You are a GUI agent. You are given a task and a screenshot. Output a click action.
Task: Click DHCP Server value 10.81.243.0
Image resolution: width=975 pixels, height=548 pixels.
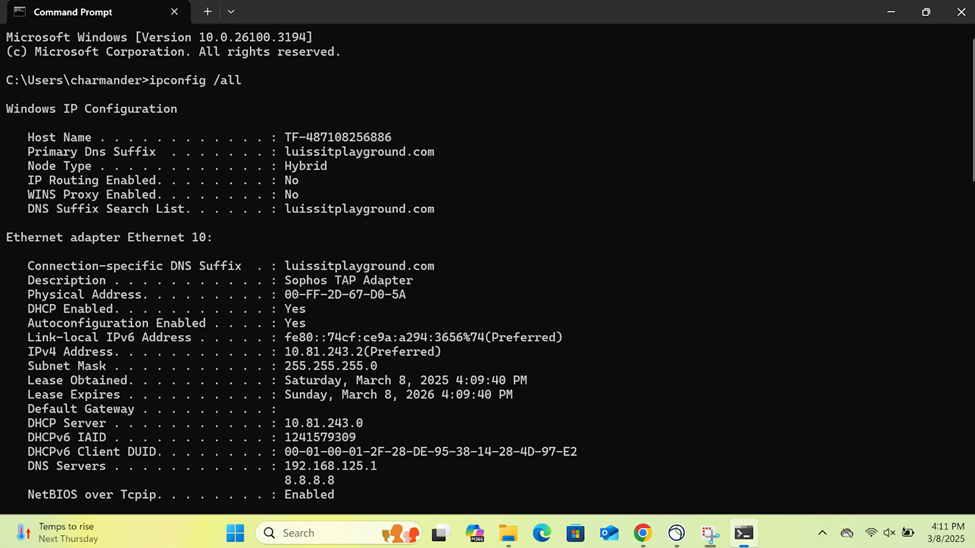point(323,424)
